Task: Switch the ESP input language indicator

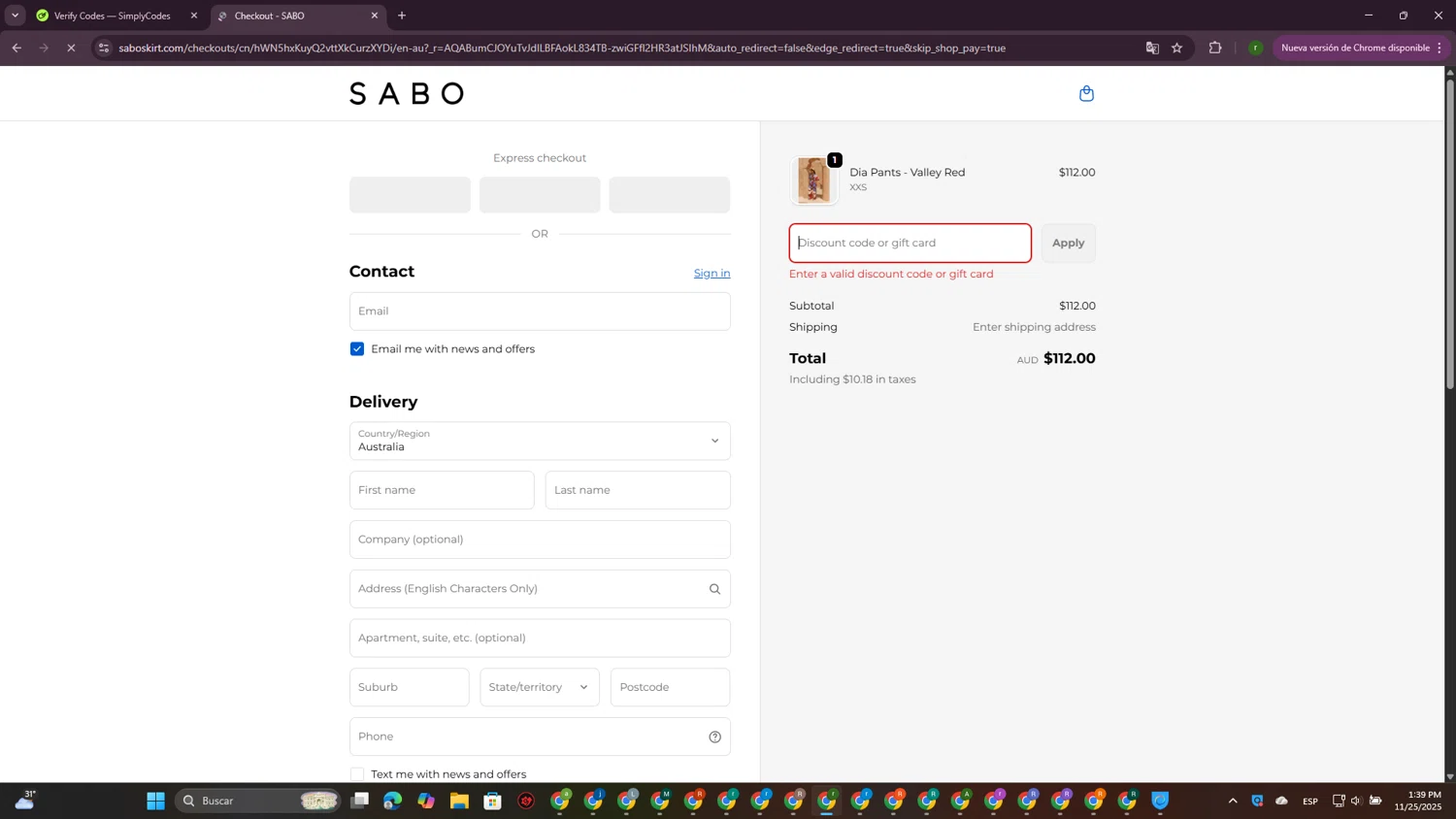Action: click(x=1310, y=801)
